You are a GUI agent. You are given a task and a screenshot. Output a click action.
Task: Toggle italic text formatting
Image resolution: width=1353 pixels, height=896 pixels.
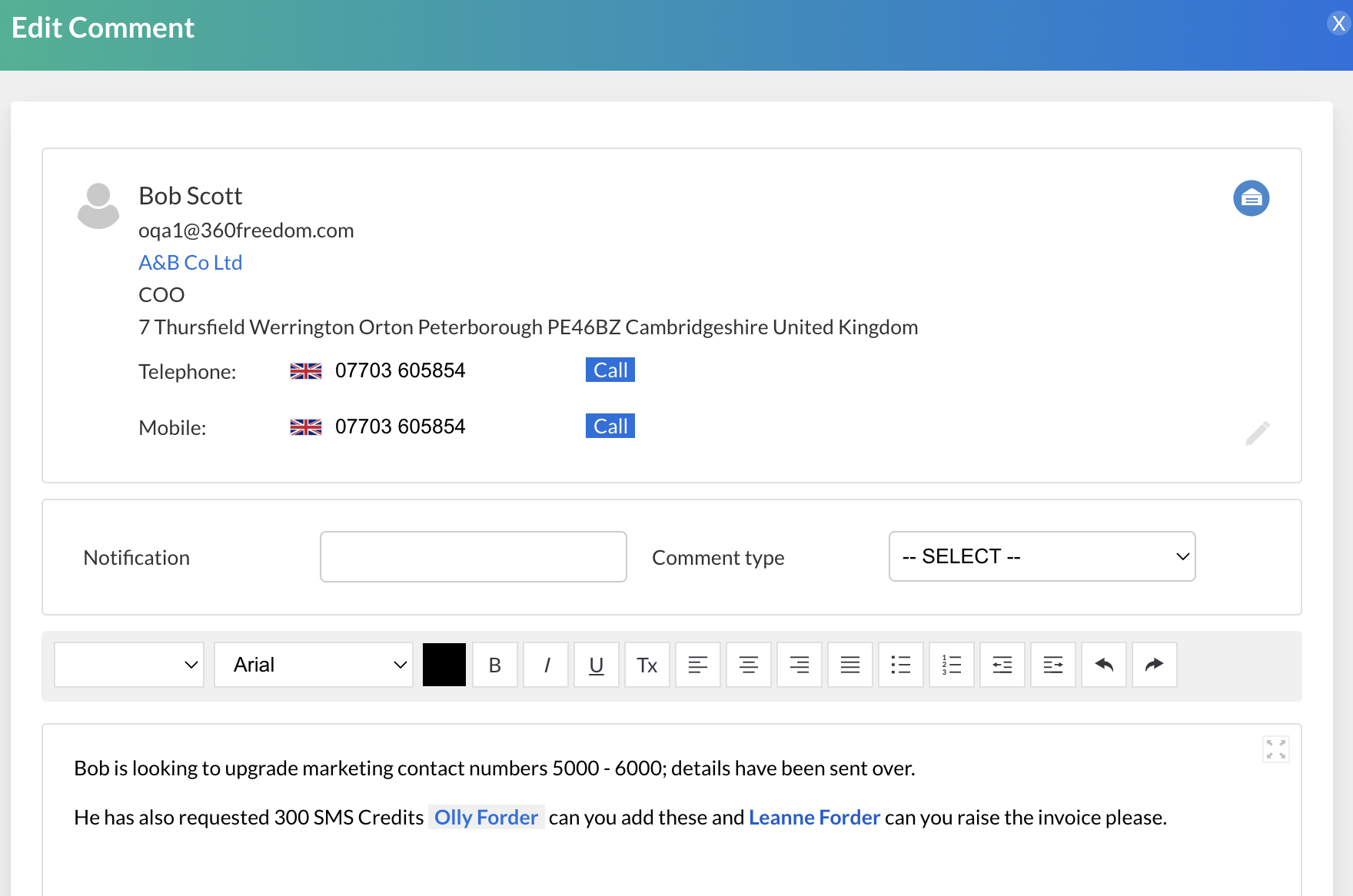click(546, 665)
